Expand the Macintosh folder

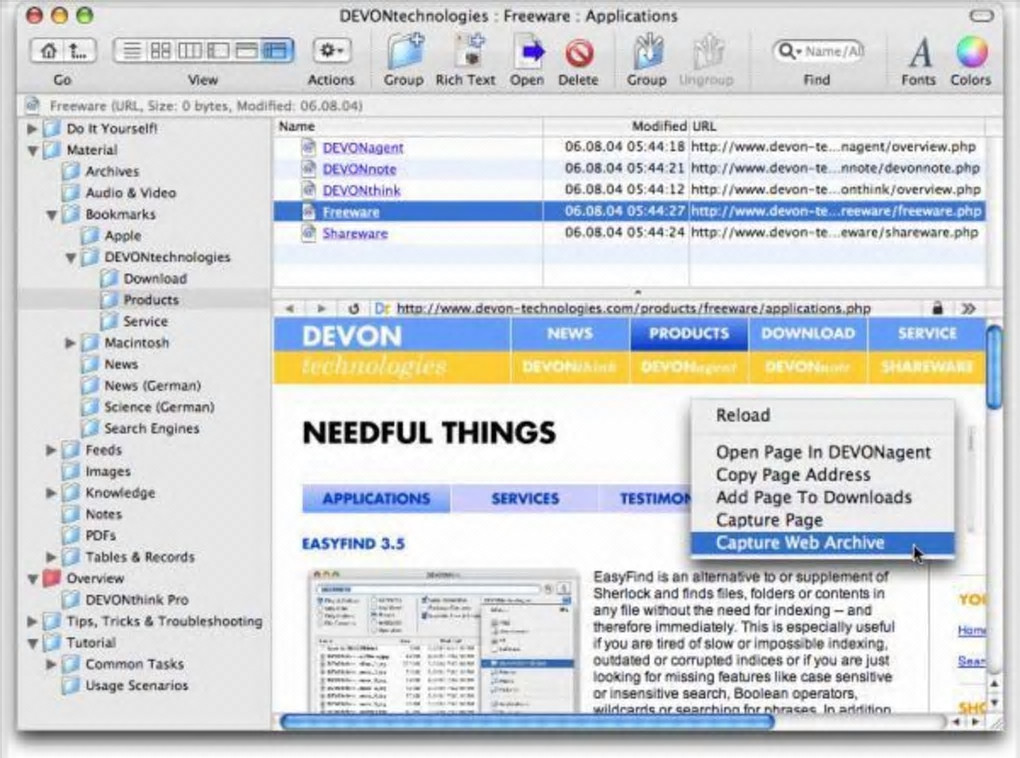[x=70, y=343]
